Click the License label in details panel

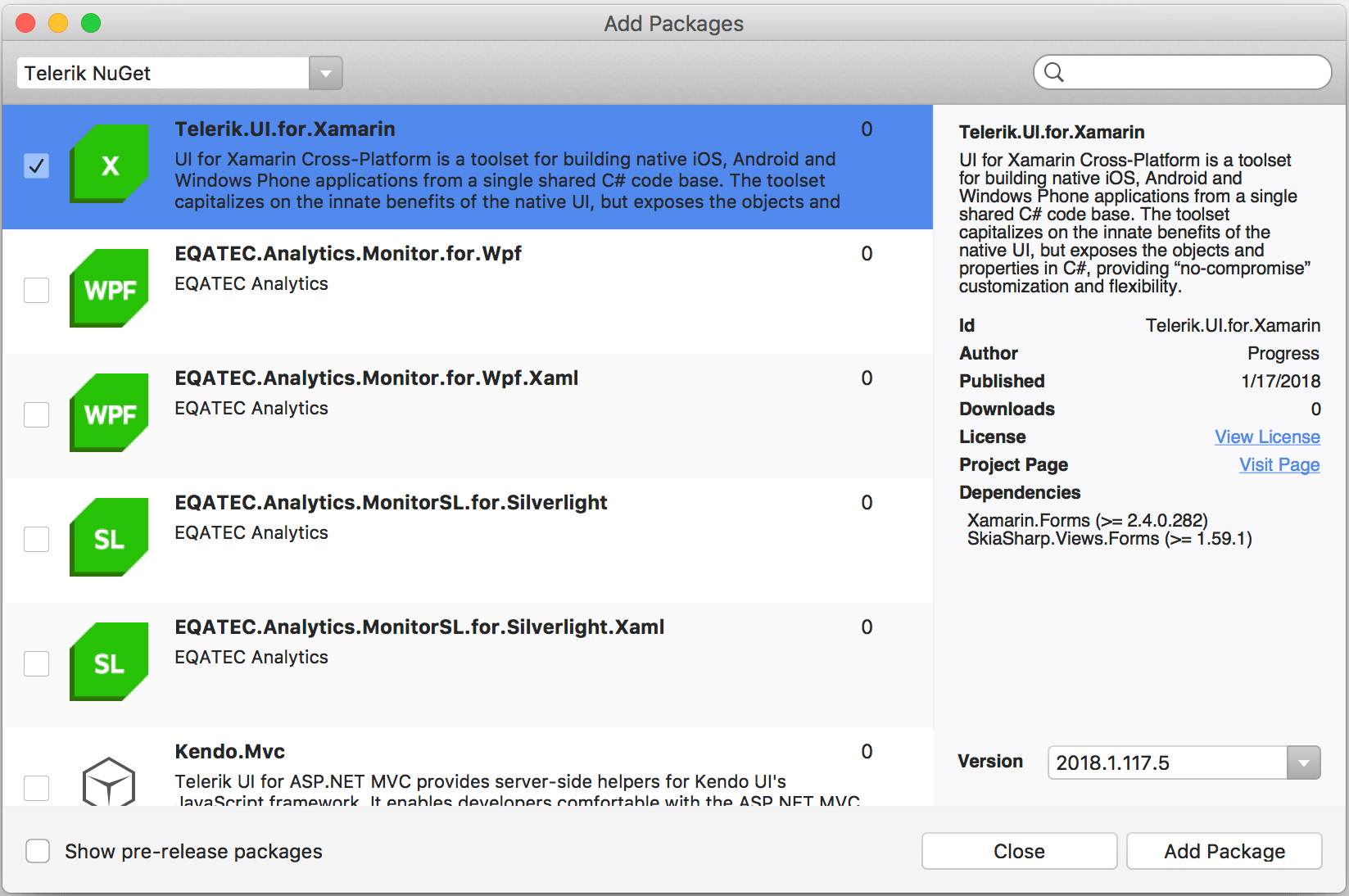pos(992,437)
